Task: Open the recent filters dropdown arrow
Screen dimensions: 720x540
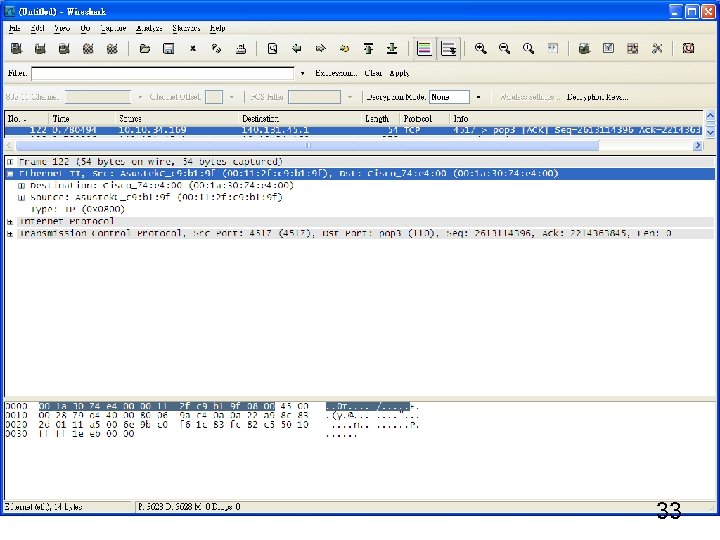Action: point(302,73)
